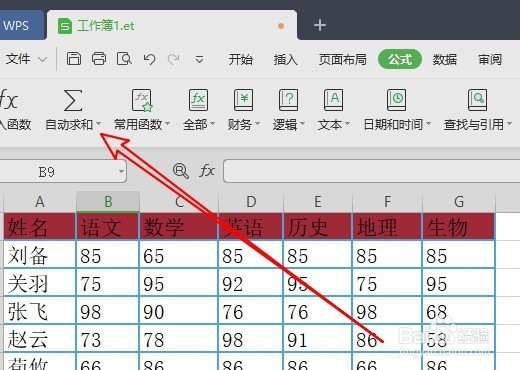Click the 逻辑 logical functions icon
520x370 pixels.
288,100
